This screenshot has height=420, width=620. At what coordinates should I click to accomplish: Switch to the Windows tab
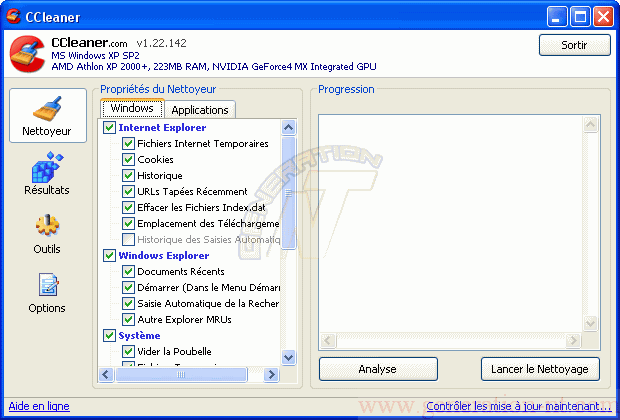click(132, 108)
